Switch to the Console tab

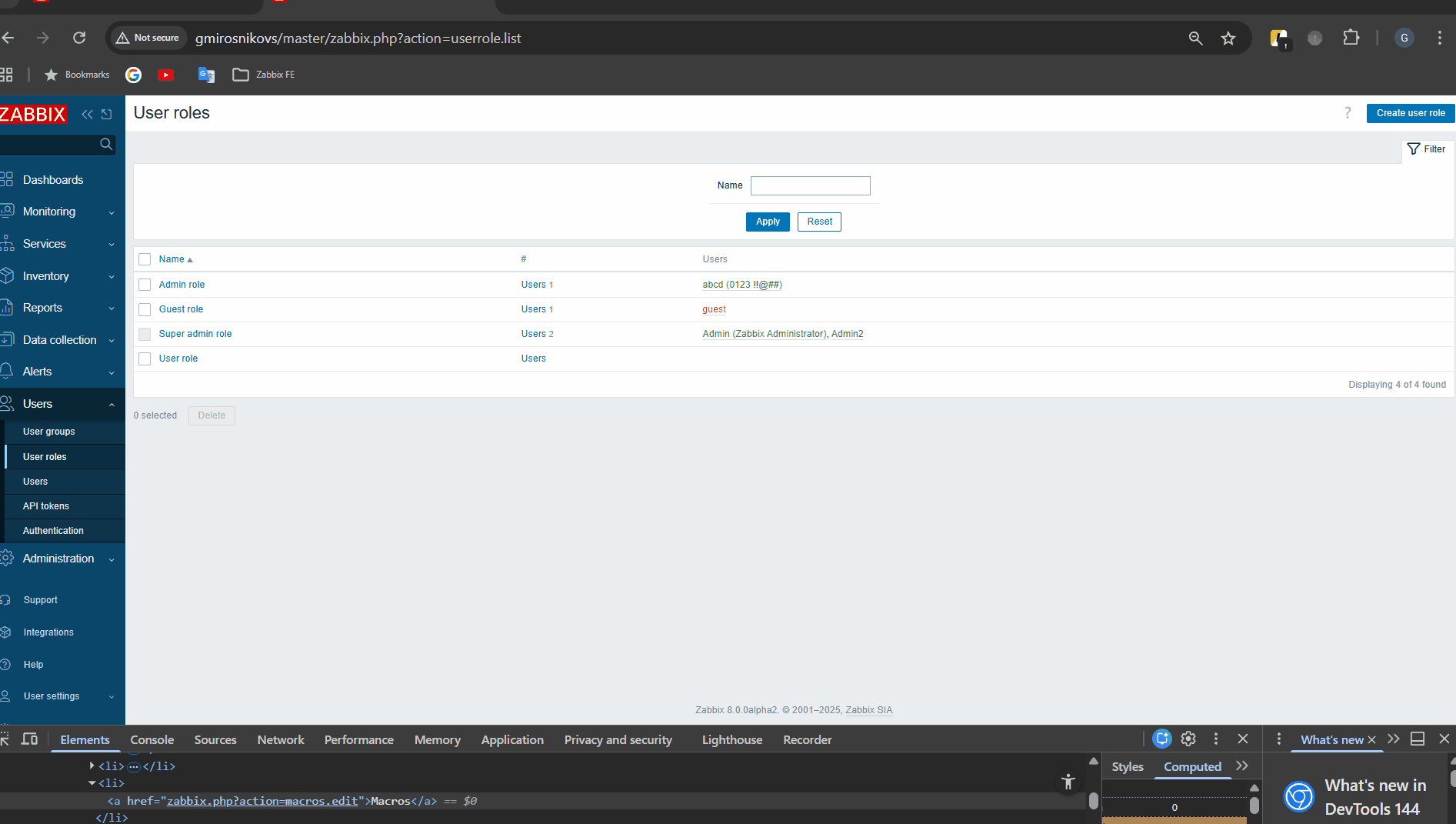[x=152, y=740]
